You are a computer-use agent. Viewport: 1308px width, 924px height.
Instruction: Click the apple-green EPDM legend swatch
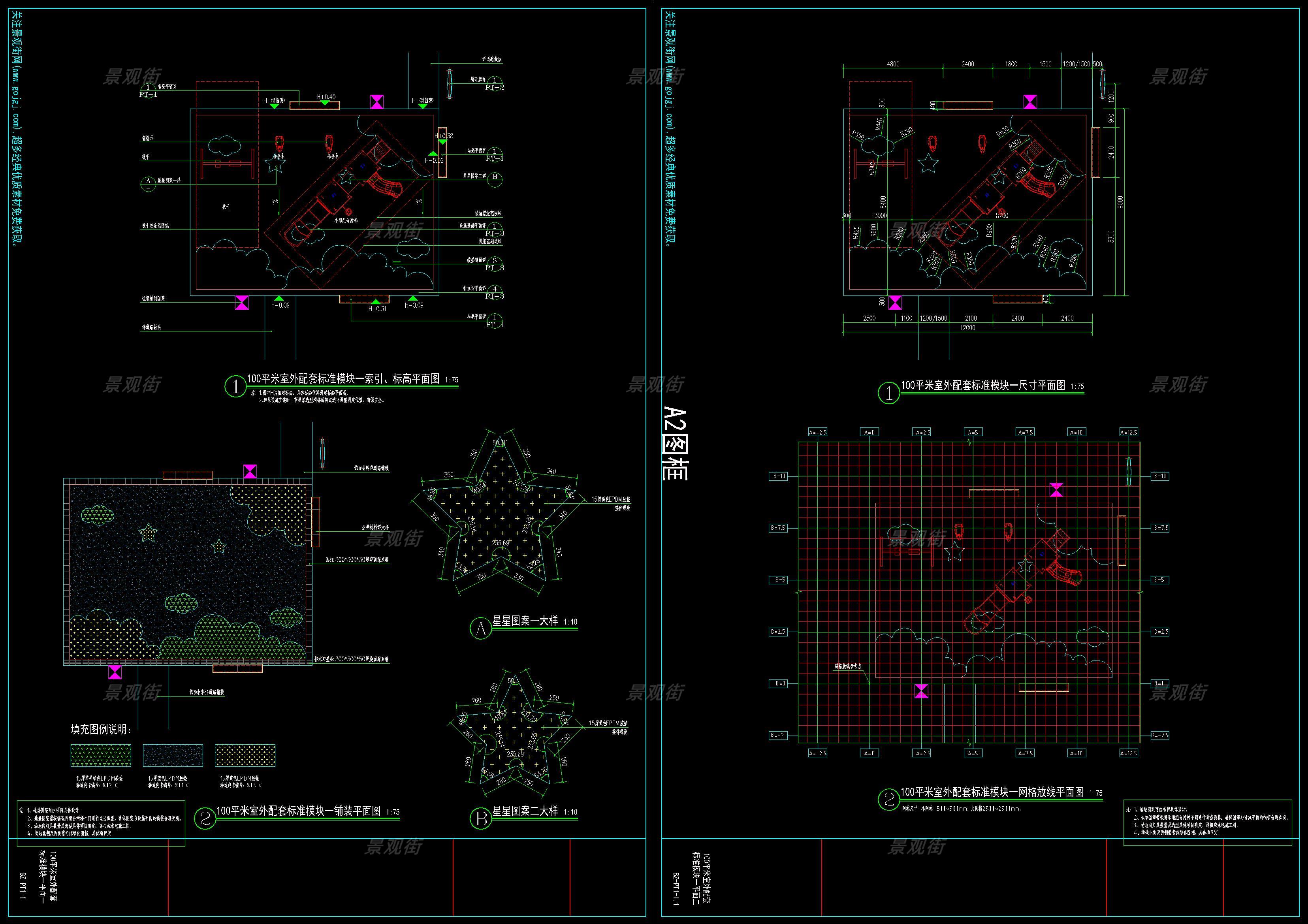[101, 755]
